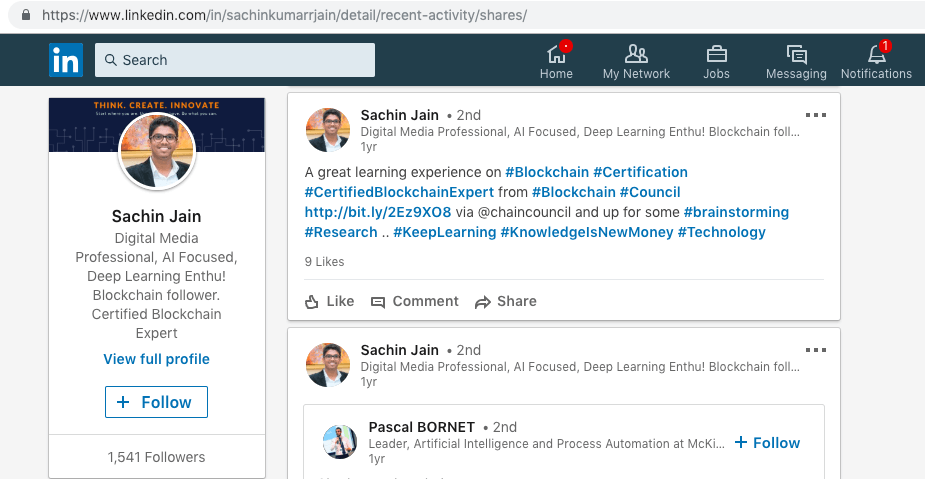Screen dimensions: 925x479
Task: Click the LinkedIn logo icon
Action: (66, 60)
